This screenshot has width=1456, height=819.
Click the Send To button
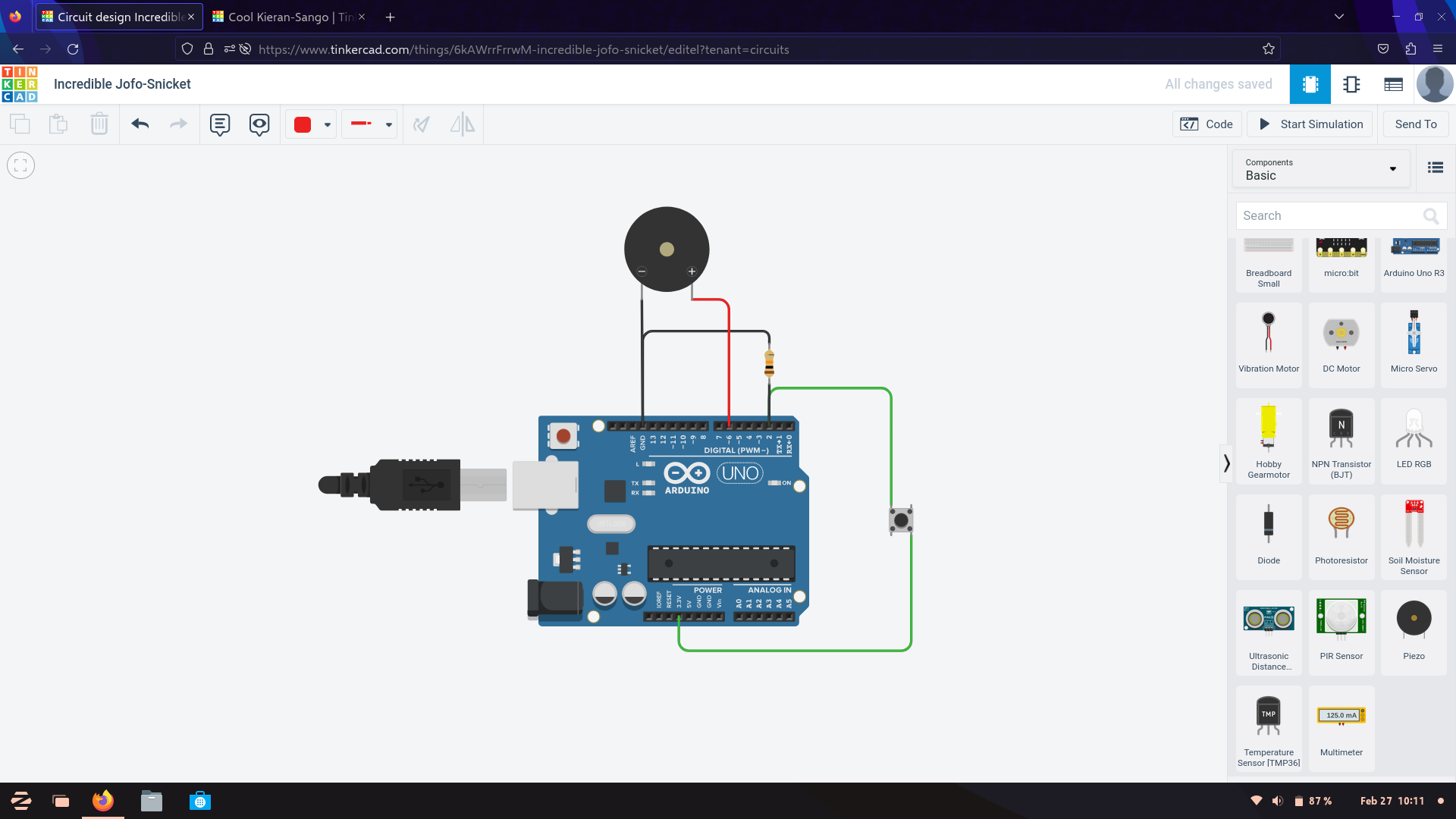[x=1416, y=124]
